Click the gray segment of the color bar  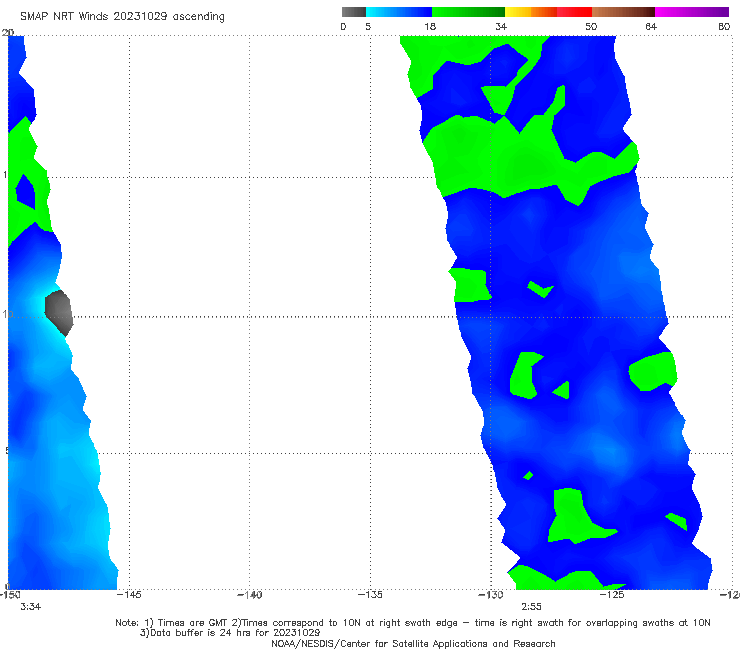[x=354, y=12]
